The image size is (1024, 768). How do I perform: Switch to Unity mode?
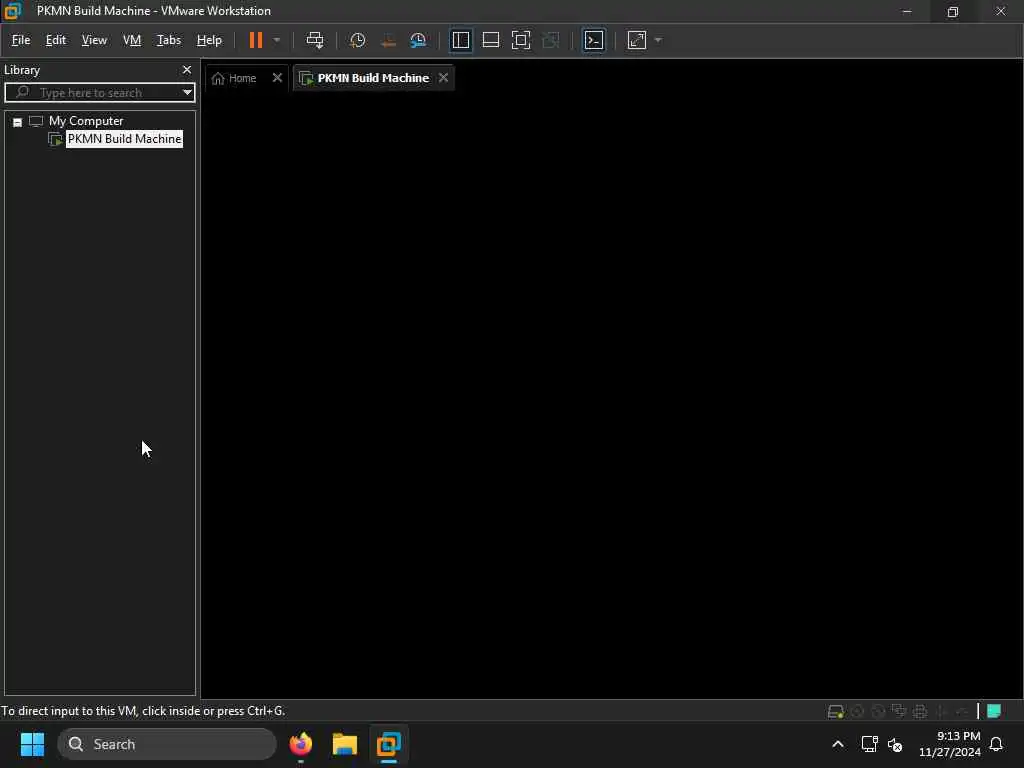[551, 40]
